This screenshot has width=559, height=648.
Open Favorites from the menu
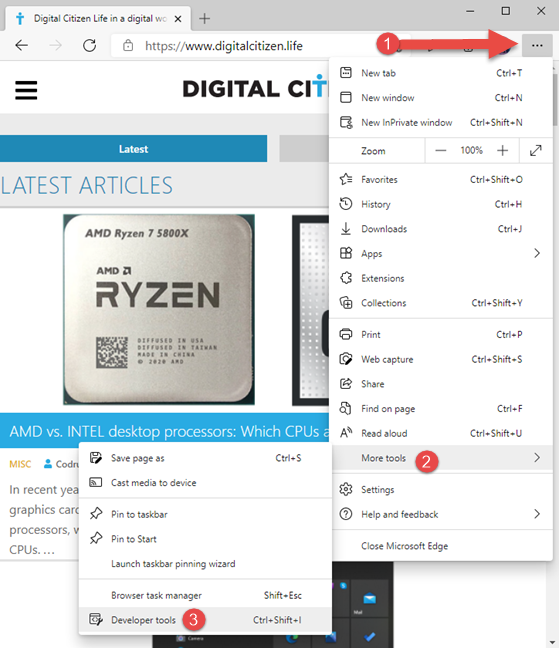[441, 179]
